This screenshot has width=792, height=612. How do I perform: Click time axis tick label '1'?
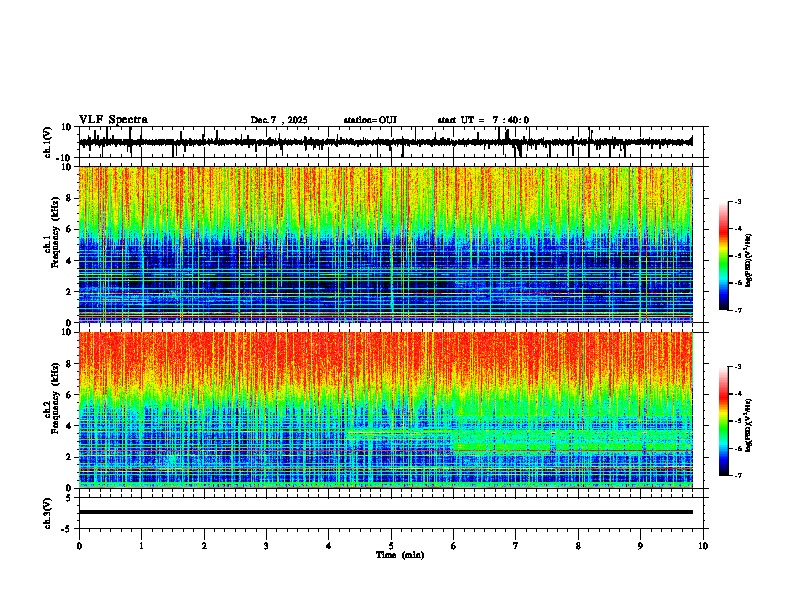point(141,546)
